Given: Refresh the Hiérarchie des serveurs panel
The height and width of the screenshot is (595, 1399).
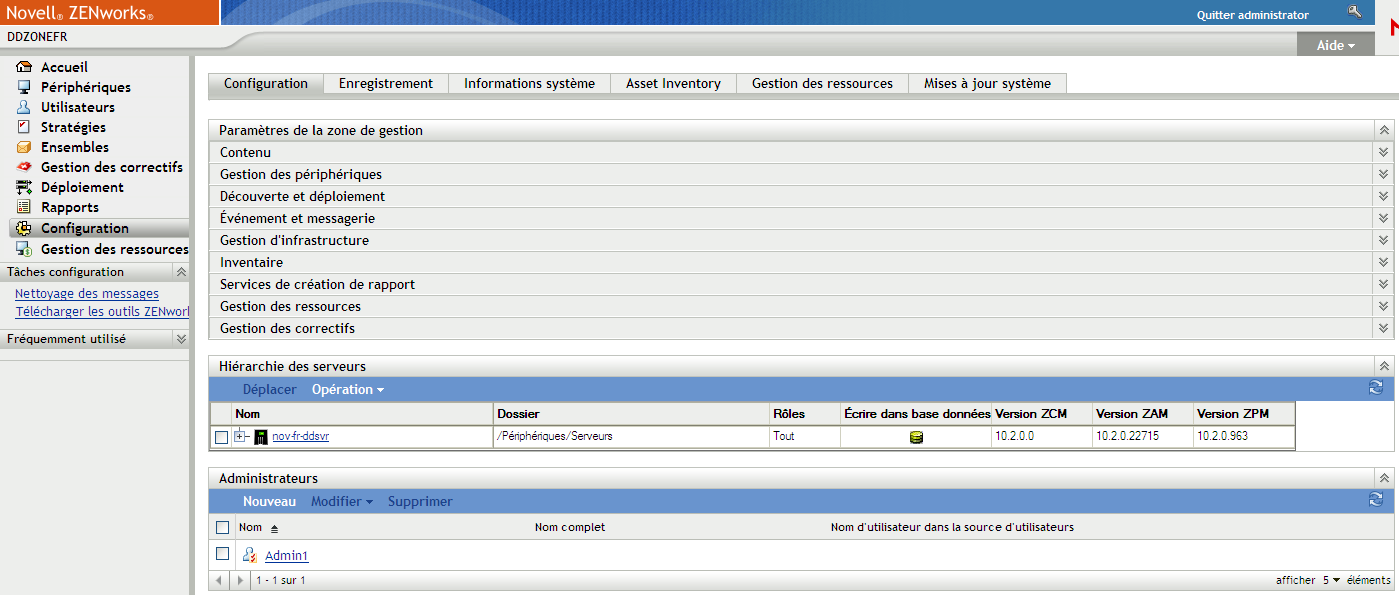Looking at the screenshot, I should click(1375, 387).
